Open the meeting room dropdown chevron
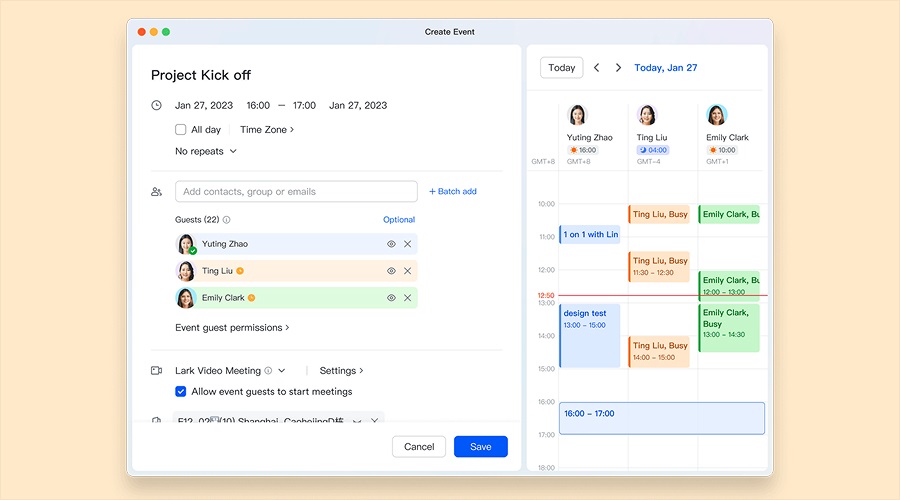The image size is (900, 500). click(357, 420)
